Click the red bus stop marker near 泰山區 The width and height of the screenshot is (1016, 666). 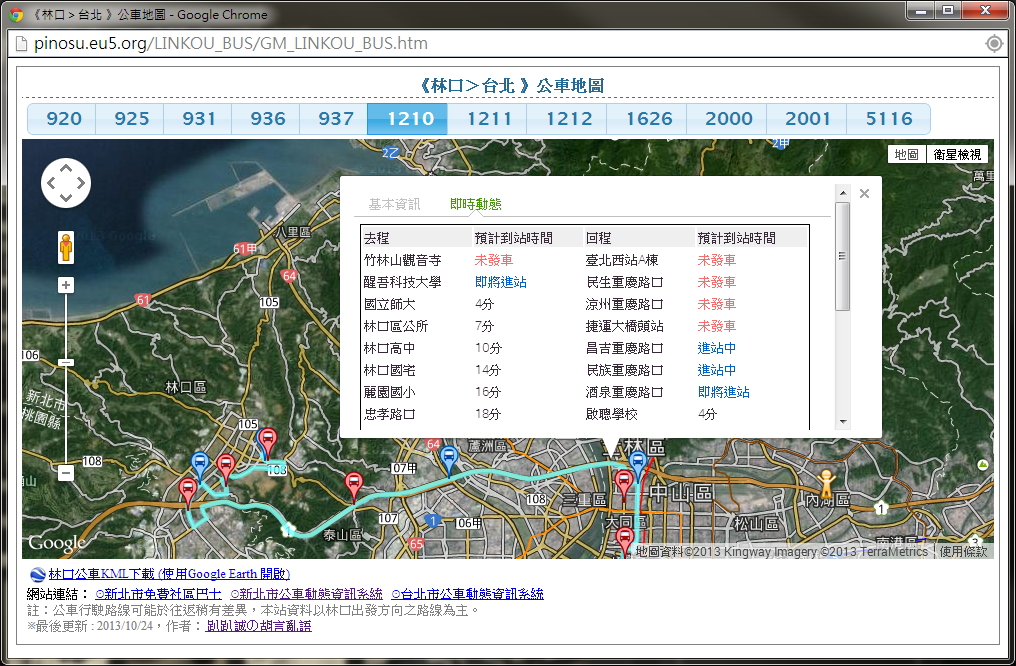click(354, 485)
